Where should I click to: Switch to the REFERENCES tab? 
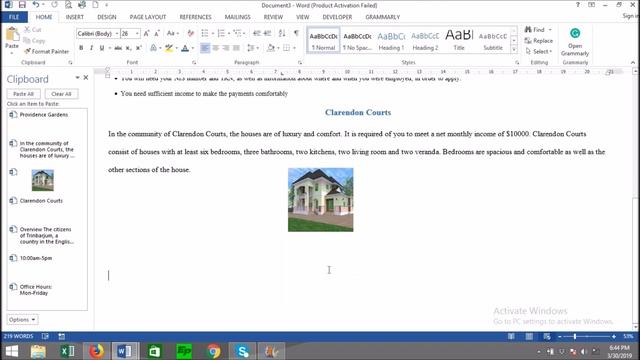[x=196, y=17]
